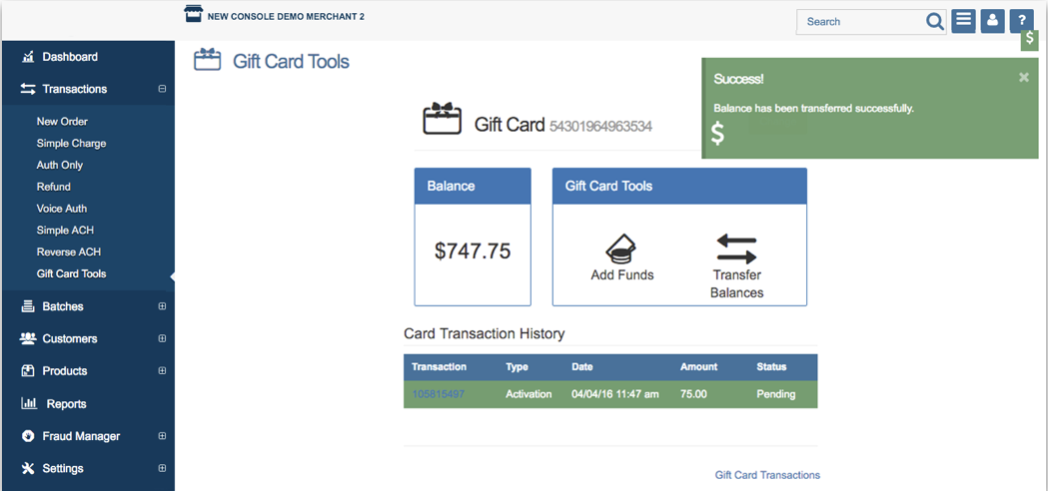Click the green dollar sign tab icon

click(x=1029, y=41)
